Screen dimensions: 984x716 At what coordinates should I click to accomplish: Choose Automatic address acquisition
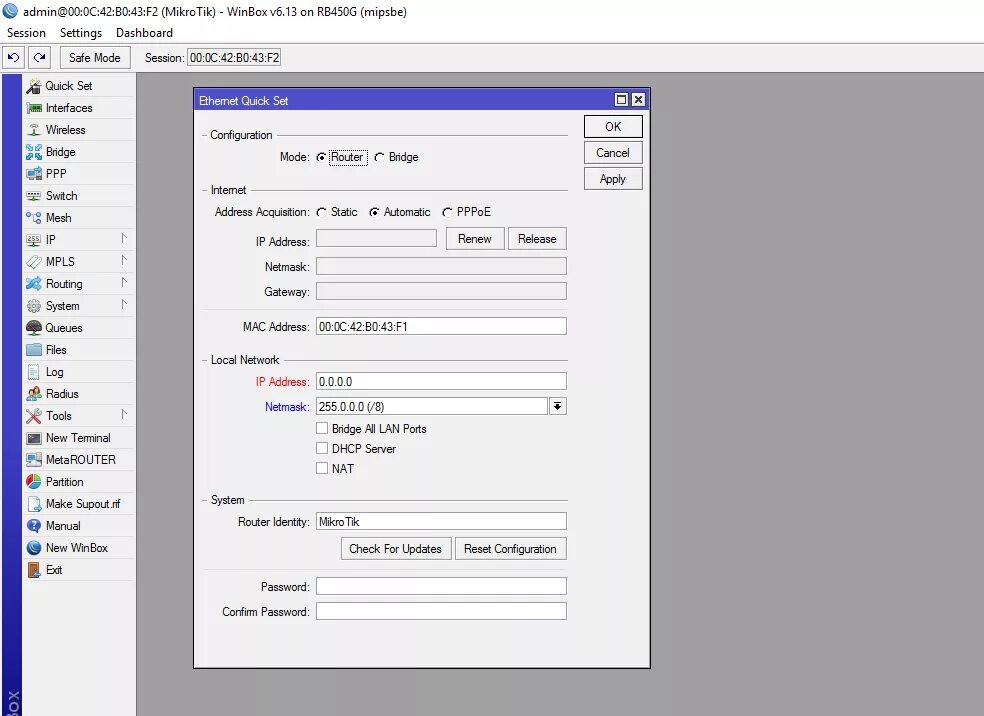click(374, 213)
